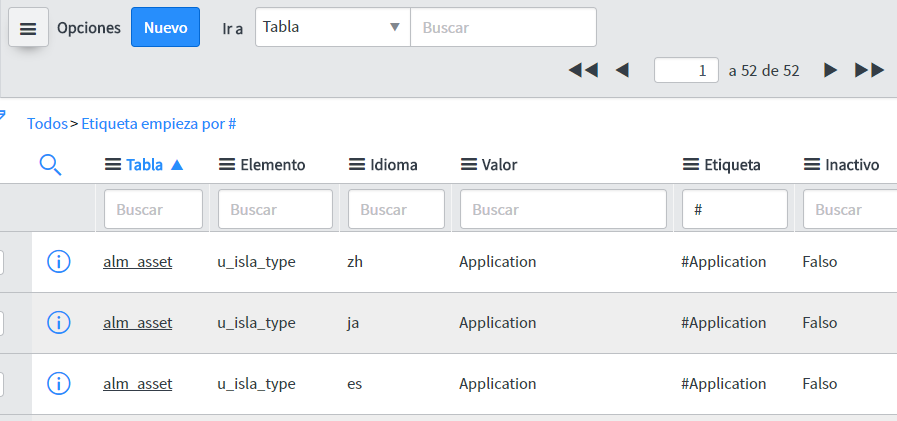The image size is (897, 421).
Task: Click u_isla_type in the ja row
Action: point(256,323)
